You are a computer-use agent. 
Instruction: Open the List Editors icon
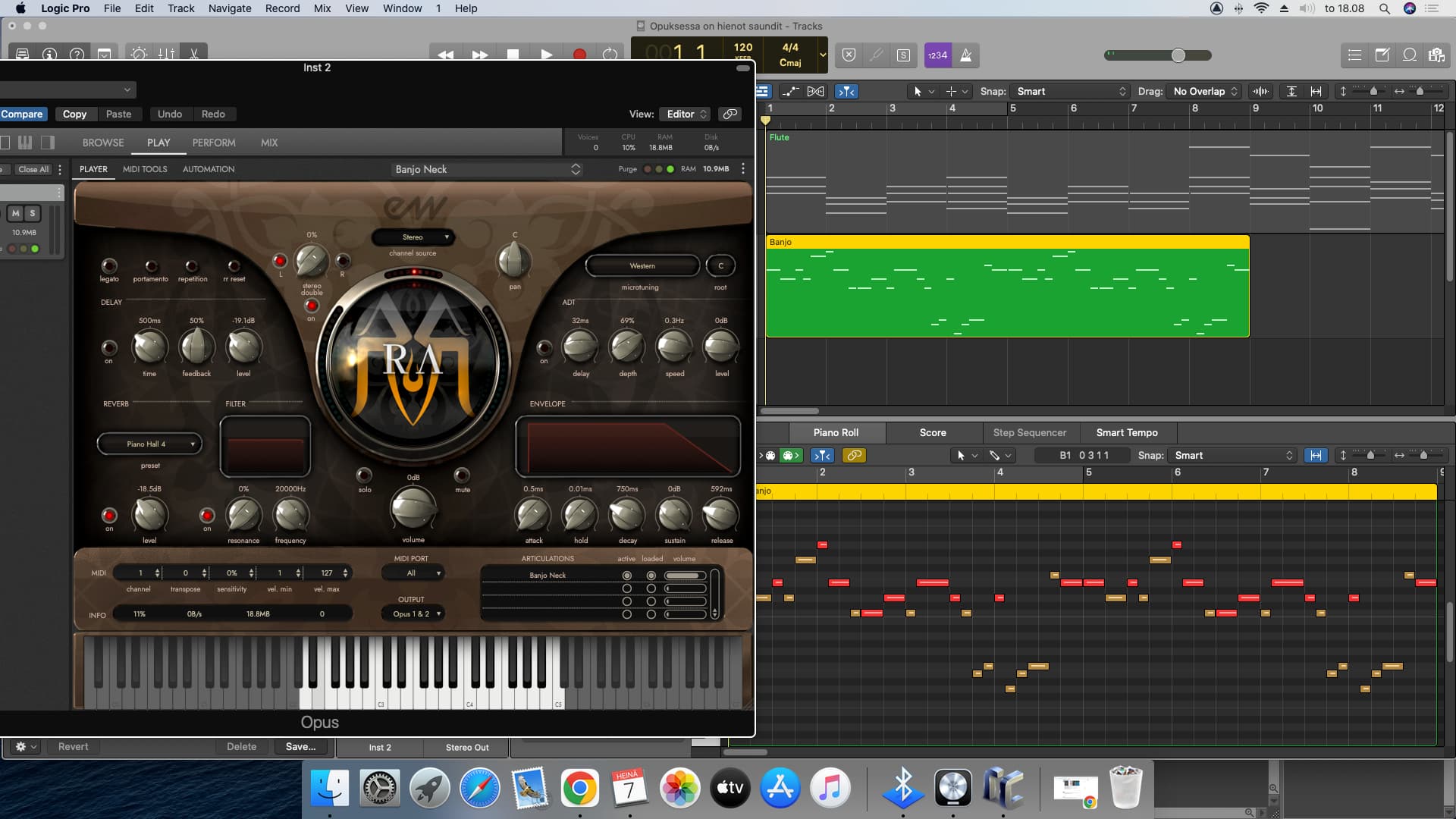[x=1354, y=55]
